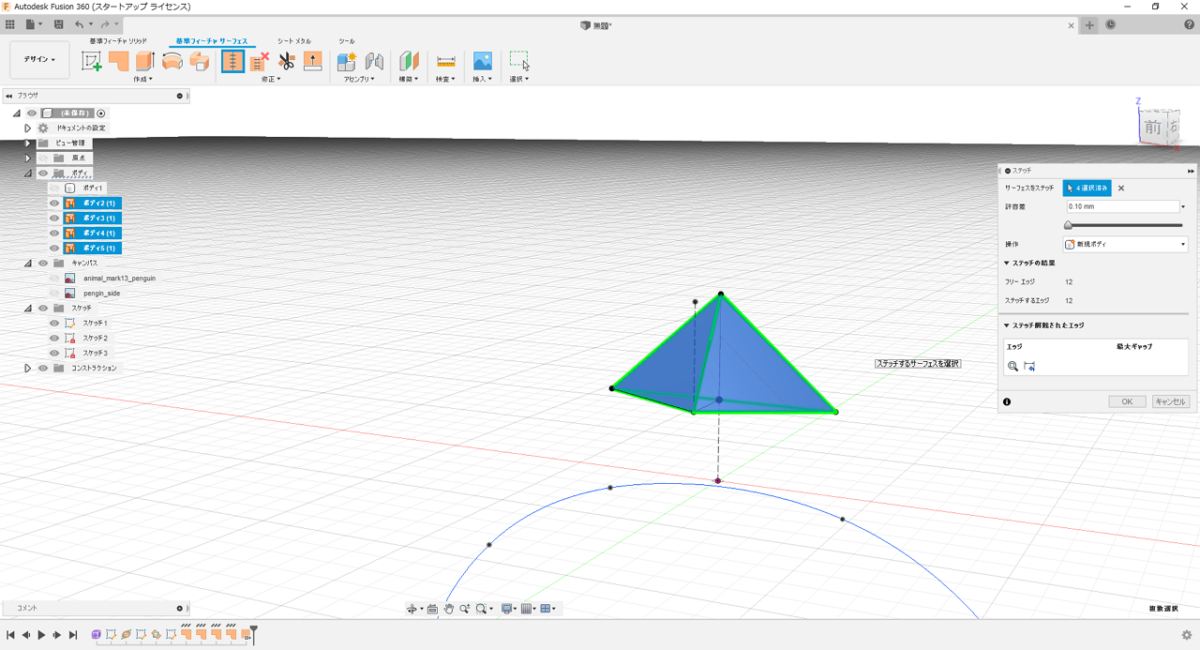Toggle visibility of animal_mark13_penguin canvas

pyautogui.click(x=55, y=278)
